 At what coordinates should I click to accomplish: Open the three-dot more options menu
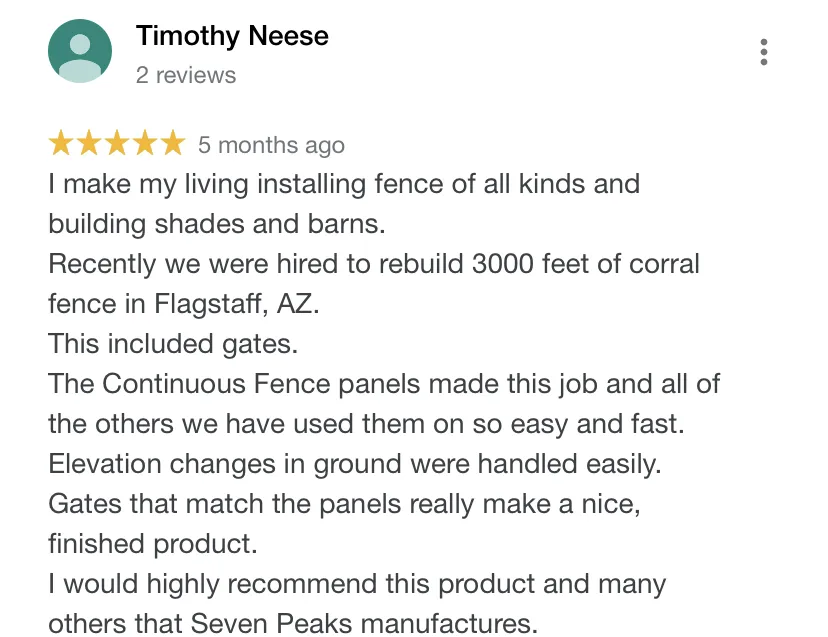(x=764, y=52)
